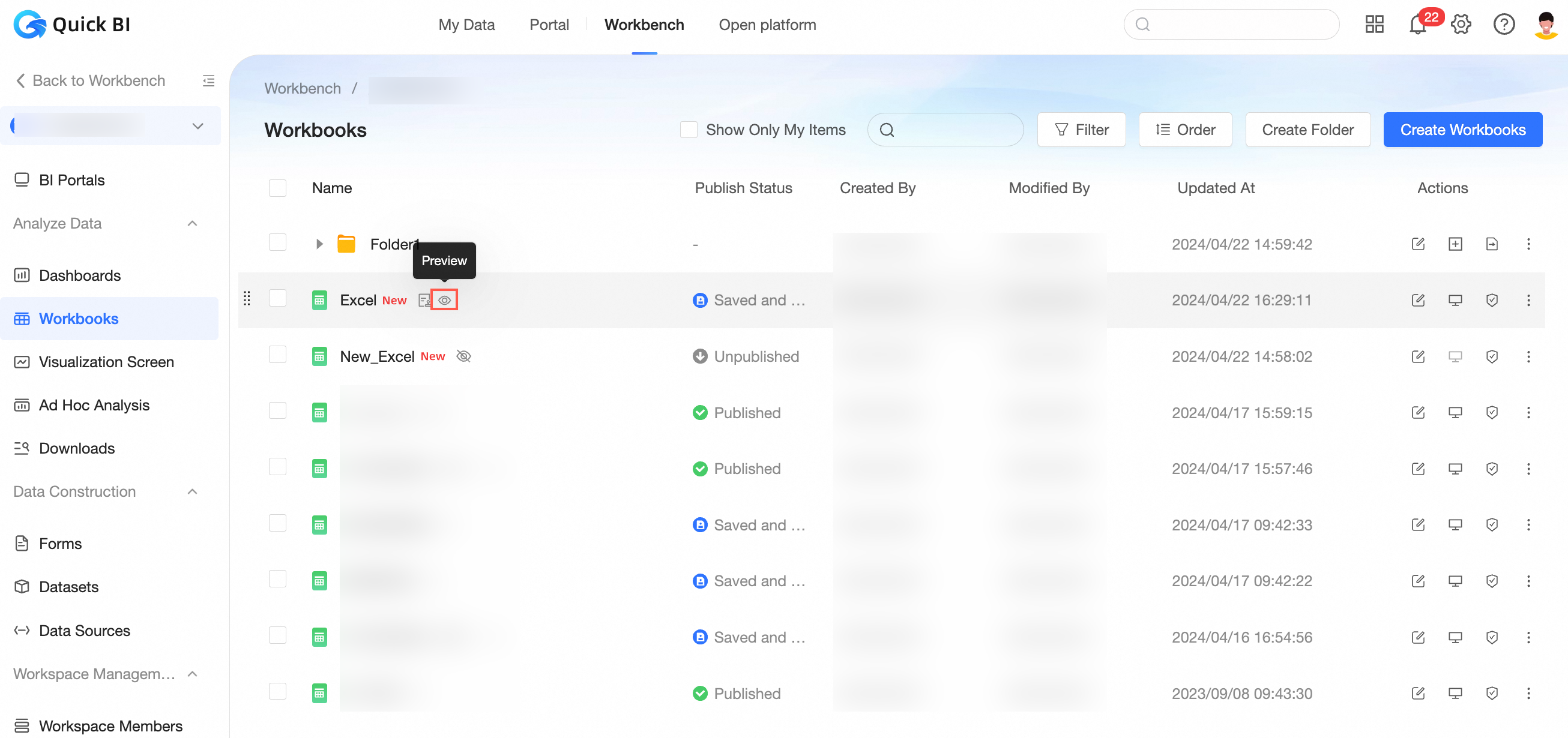Collapse the Analyze Data section
The image size is (1568, 738).
[192, 223]
